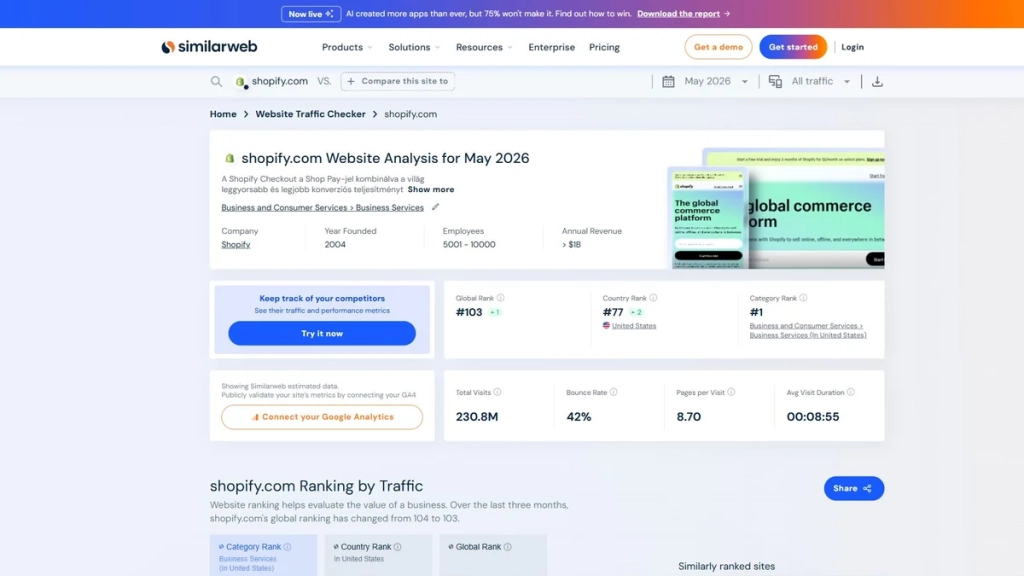Click Avg Visit Duration info icon

tap(850, 392)
